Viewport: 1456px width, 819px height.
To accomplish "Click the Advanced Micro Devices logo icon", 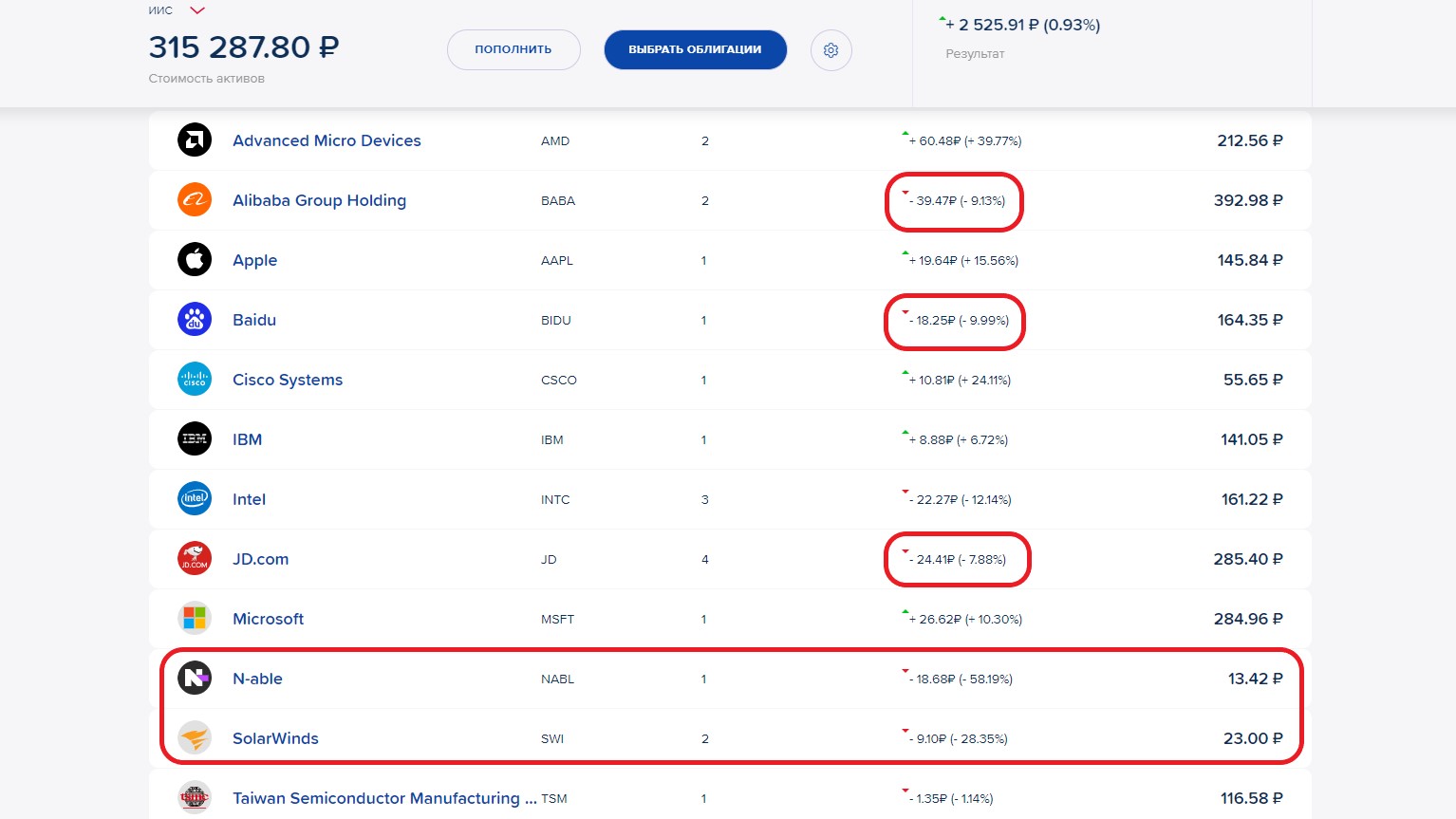I will 195,140.
